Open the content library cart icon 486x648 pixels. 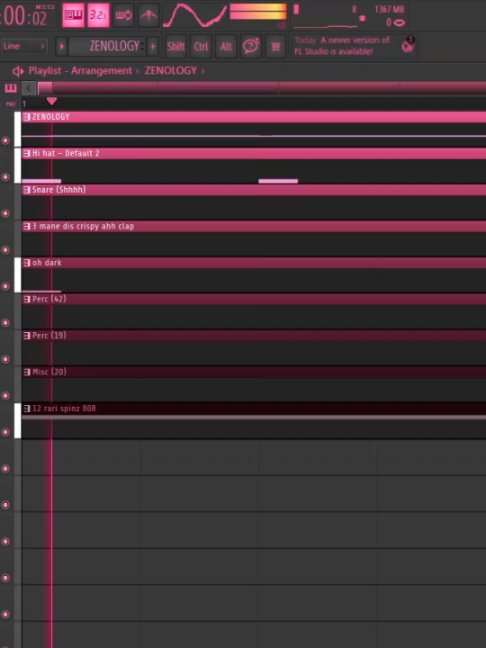click(x=276, y=46)
